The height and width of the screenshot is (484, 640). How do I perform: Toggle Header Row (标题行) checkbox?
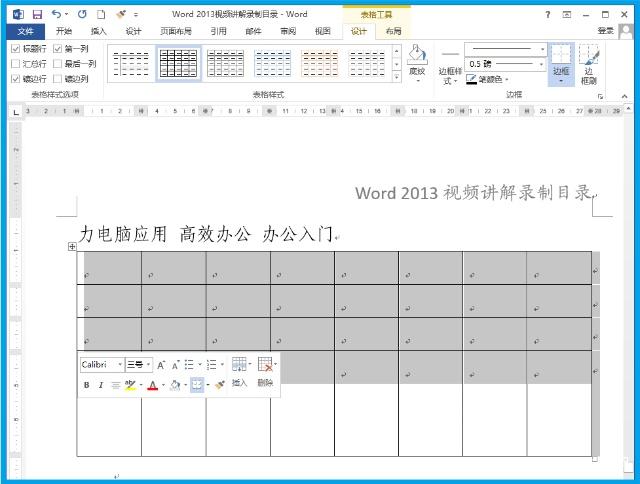(16, 49)
